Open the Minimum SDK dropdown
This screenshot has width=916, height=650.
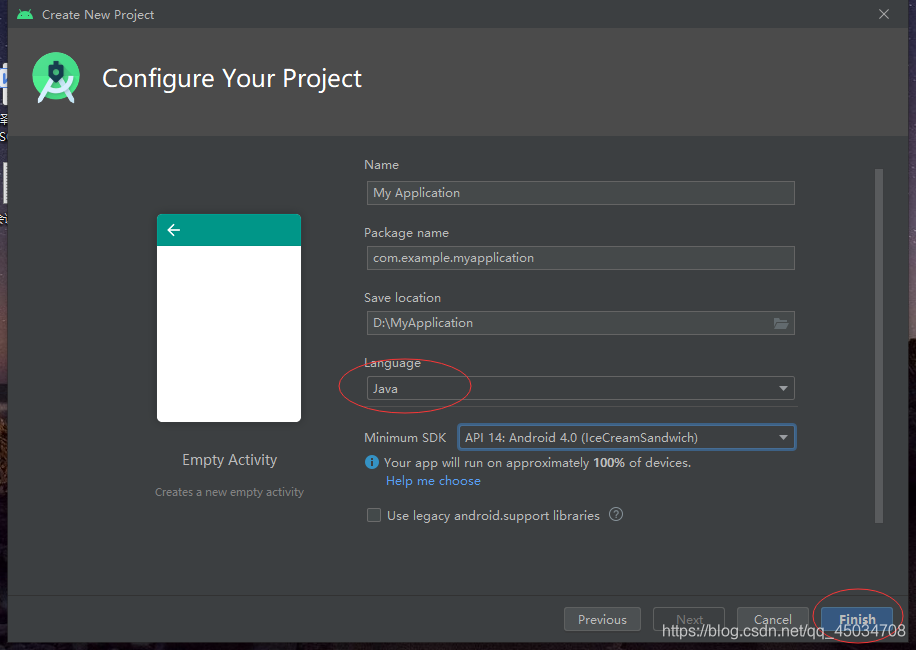pos(783,437)
